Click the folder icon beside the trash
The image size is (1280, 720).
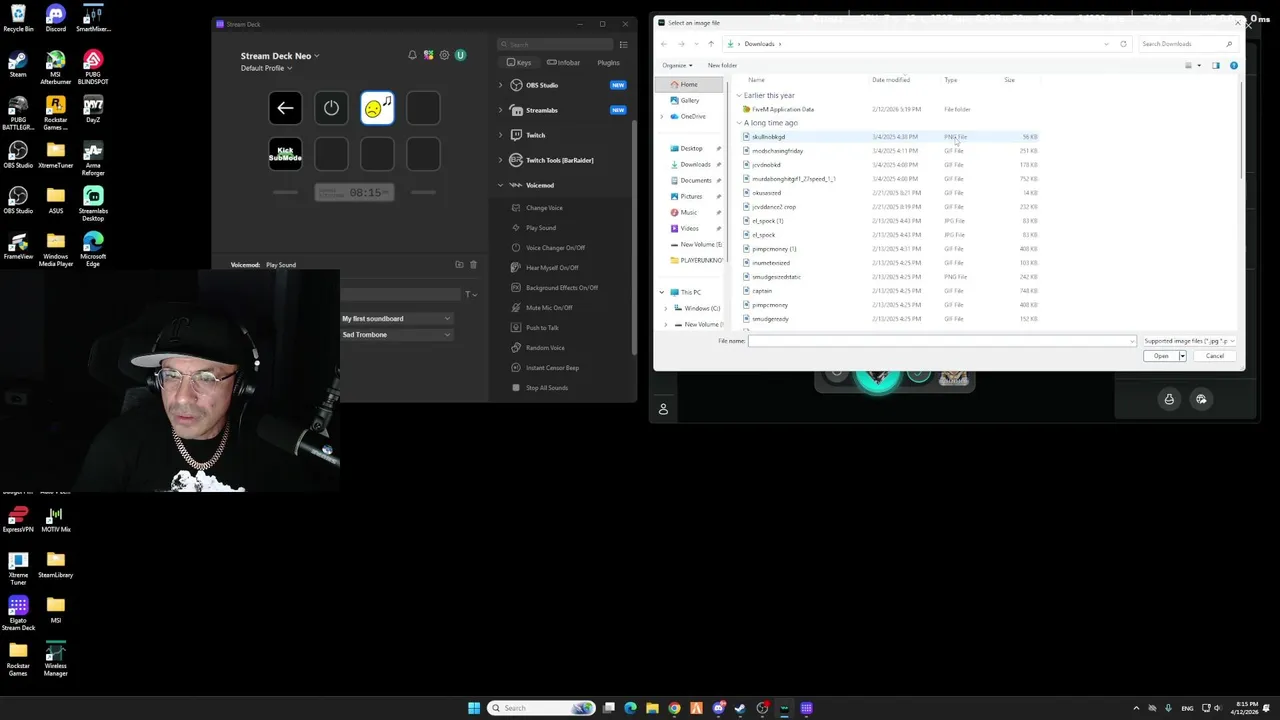tap(459, 265)
